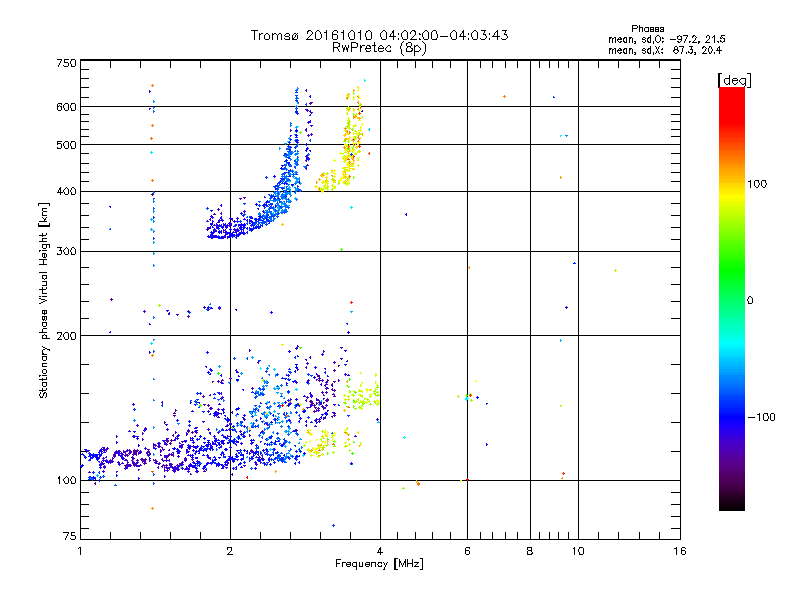The height and width of the screenshot is (600, 800).
Task: Click y-axis tick label "300"
Action: 66,252
